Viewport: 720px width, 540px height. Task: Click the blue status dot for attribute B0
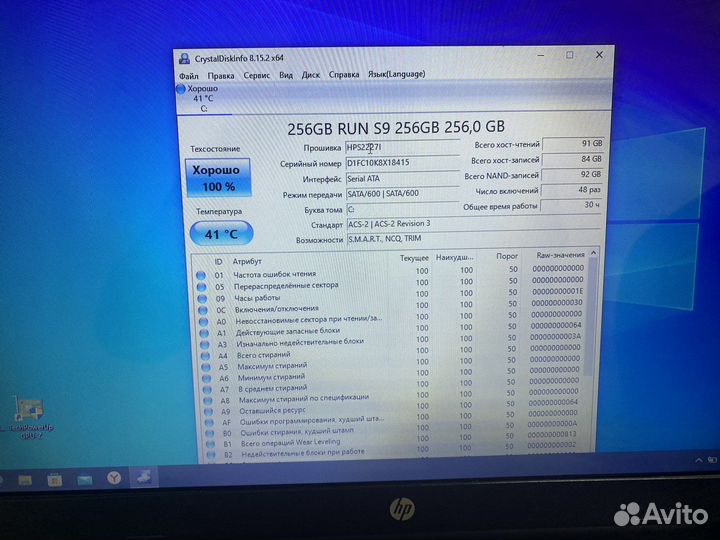coord(210,433)
